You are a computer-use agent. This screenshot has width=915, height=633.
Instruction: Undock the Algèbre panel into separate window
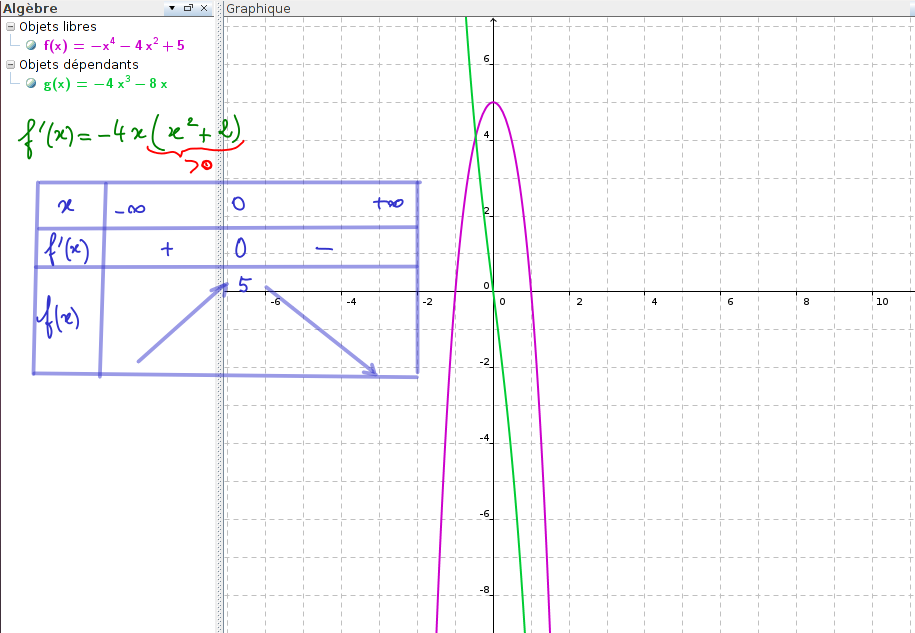[188, 8]
